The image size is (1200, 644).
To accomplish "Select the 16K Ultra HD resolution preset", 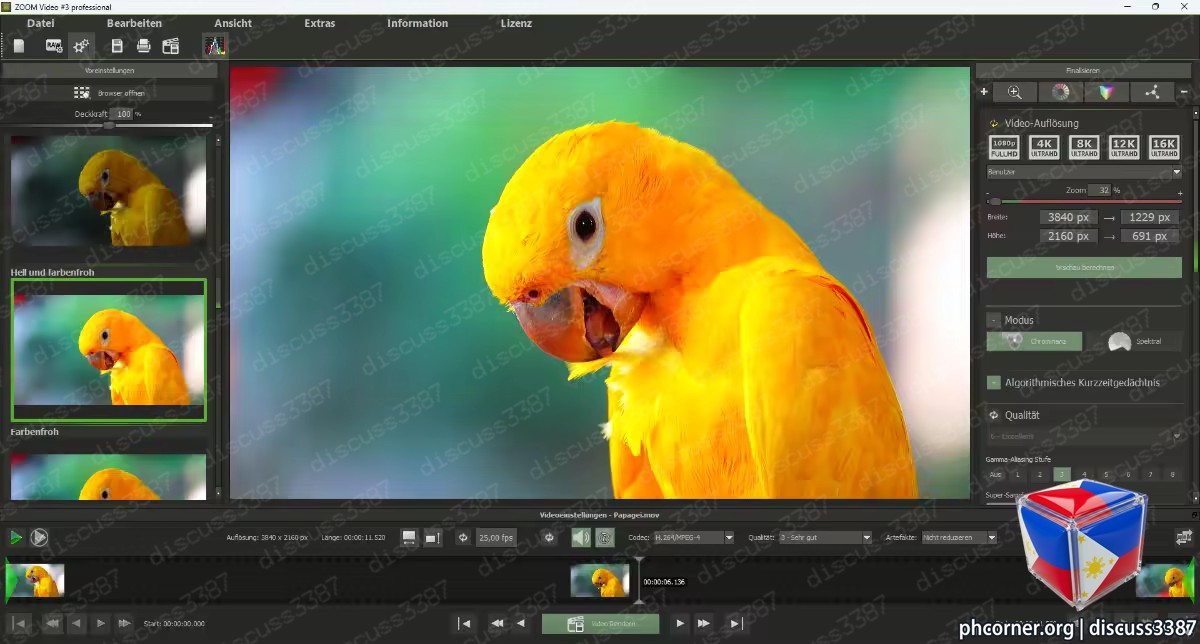I will pyautogui.click(x=1164, y=148).
